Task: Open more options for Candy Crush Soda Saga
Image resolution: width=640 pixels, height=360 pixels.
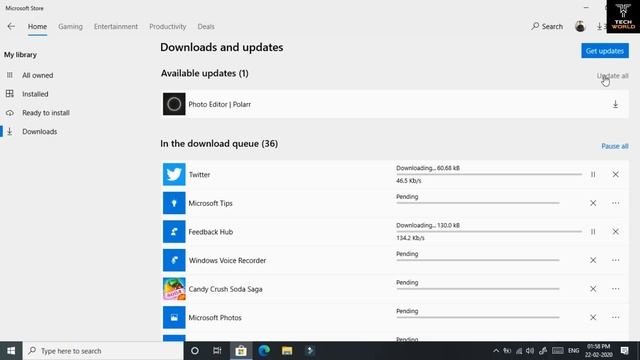Action: point(616,289)
